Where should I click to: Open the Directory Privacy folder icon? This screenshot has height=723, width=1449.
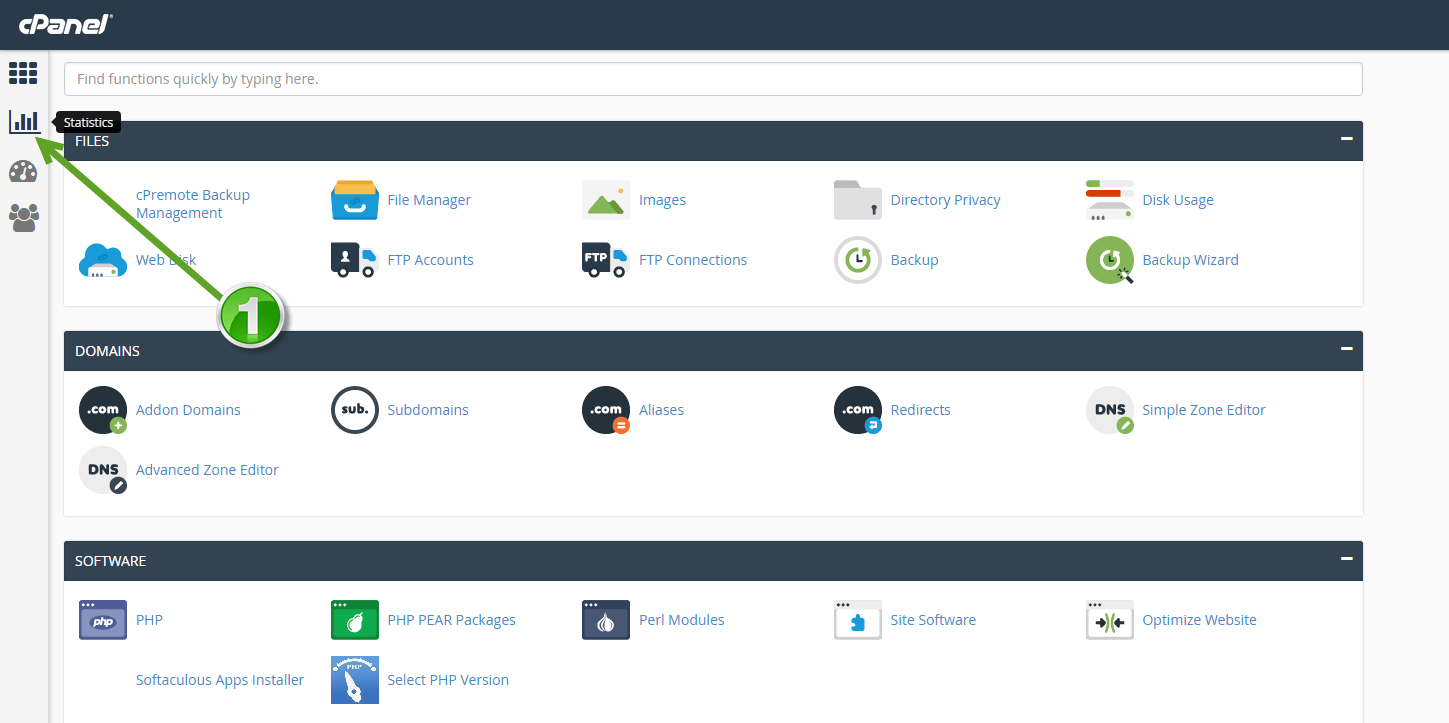click(858, 200)
